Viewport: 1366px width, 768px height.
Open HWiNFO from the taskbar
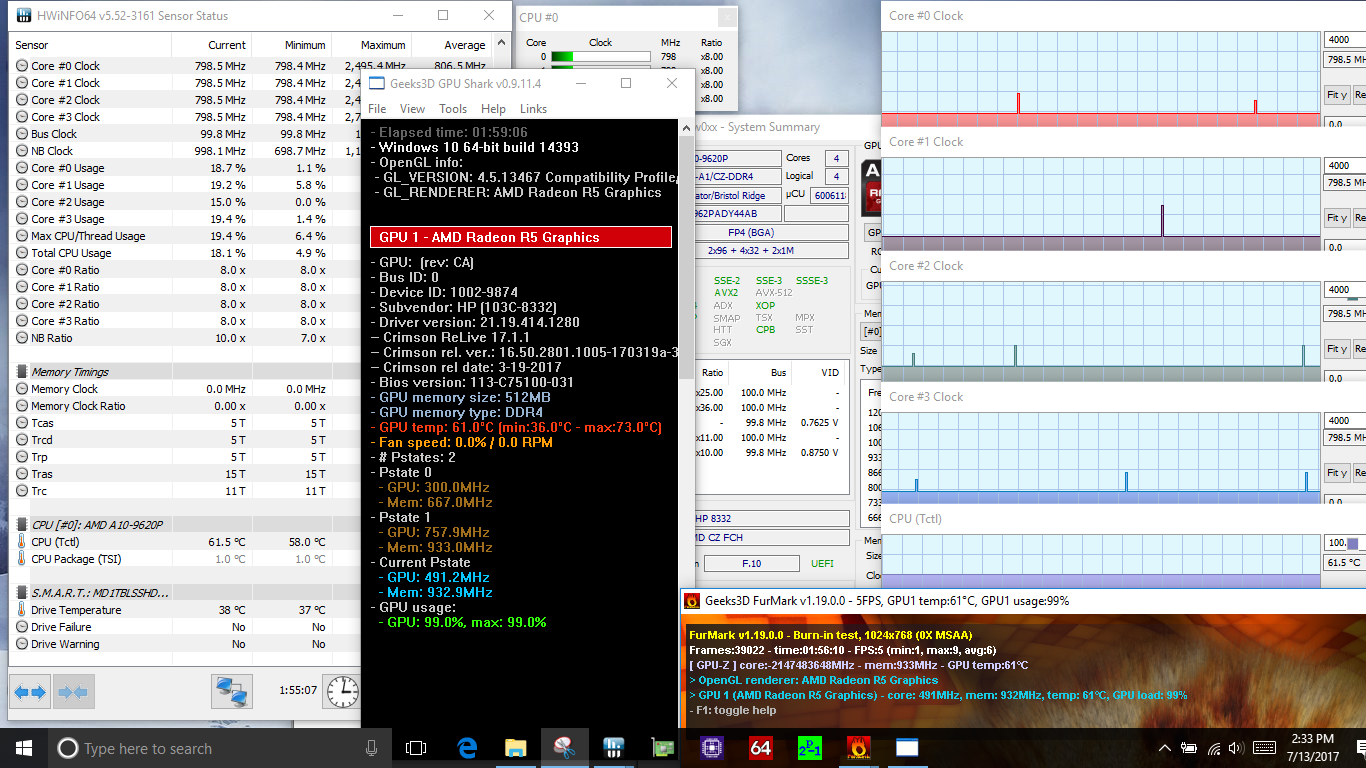[x=614, y=747]
